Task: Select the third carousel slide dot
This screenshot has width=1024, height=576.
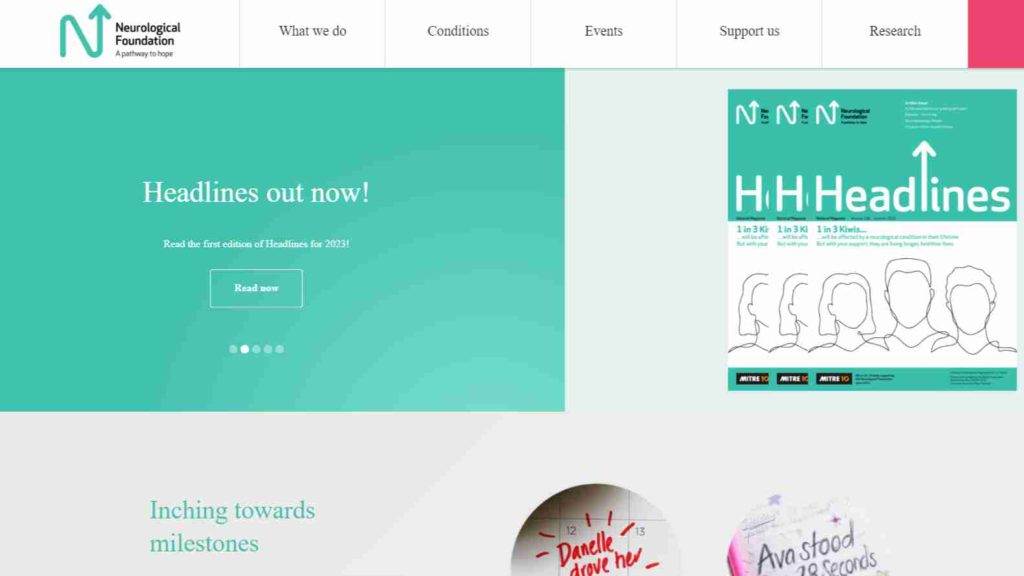Action: 257,349
